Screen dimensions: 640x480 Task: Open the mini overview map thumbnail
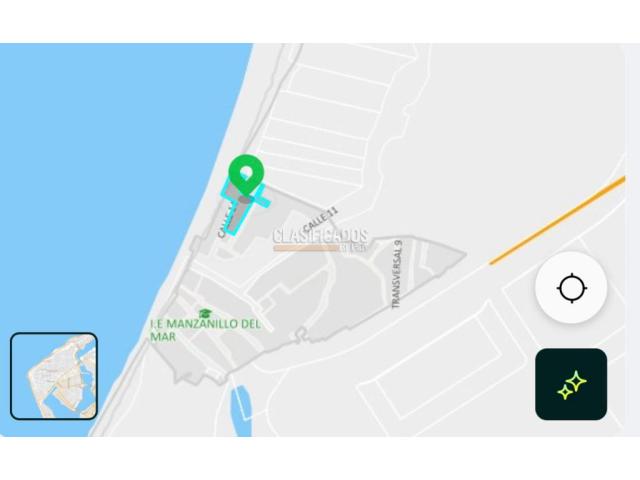tap(54, 376)
